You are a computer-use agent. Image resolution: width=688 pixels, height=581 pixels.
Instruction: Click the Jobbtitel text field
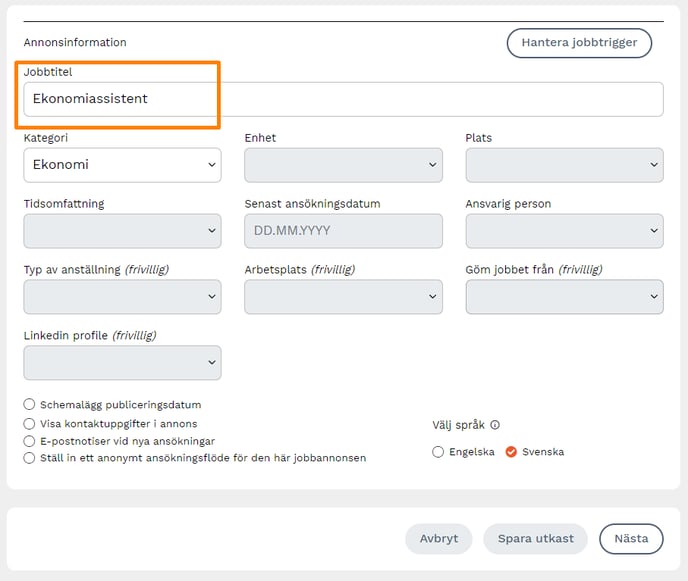point(343,99)
